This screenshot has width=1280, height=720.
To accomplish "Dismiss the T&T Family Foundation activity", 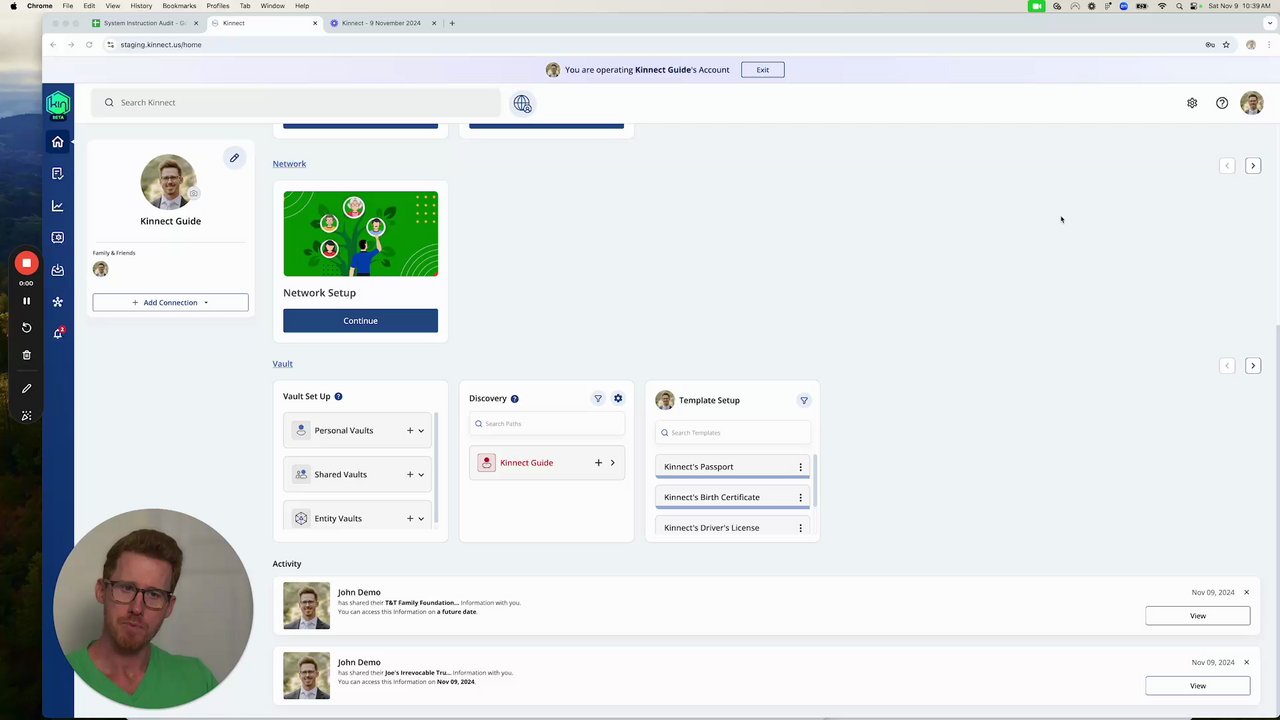I will tap(1246, 593).
